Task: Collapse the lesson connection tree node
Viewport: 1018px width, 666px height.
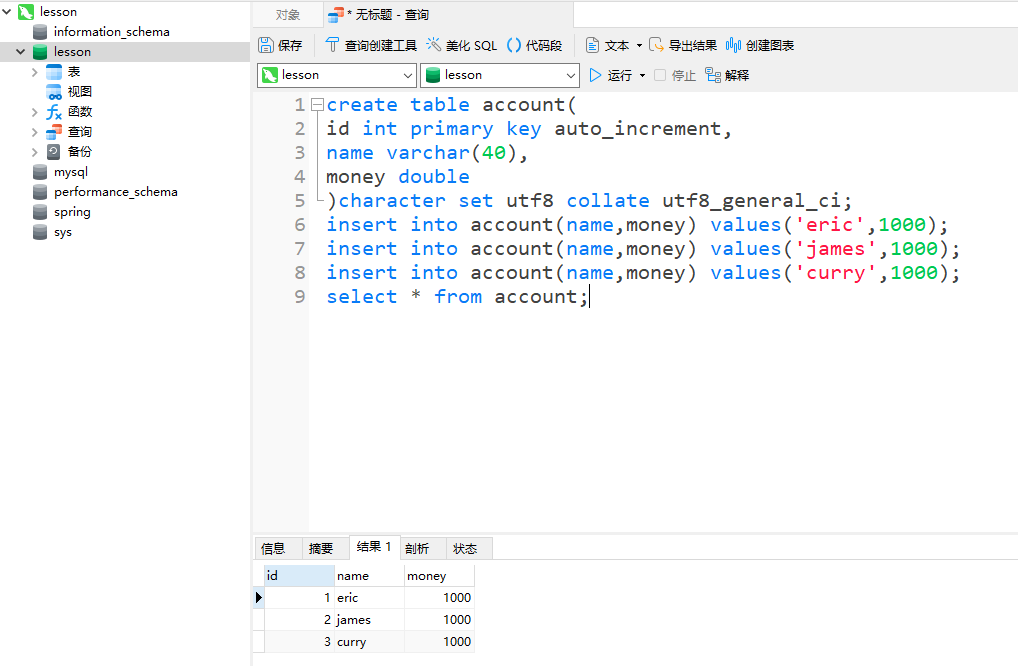Action: click(7, 12)
